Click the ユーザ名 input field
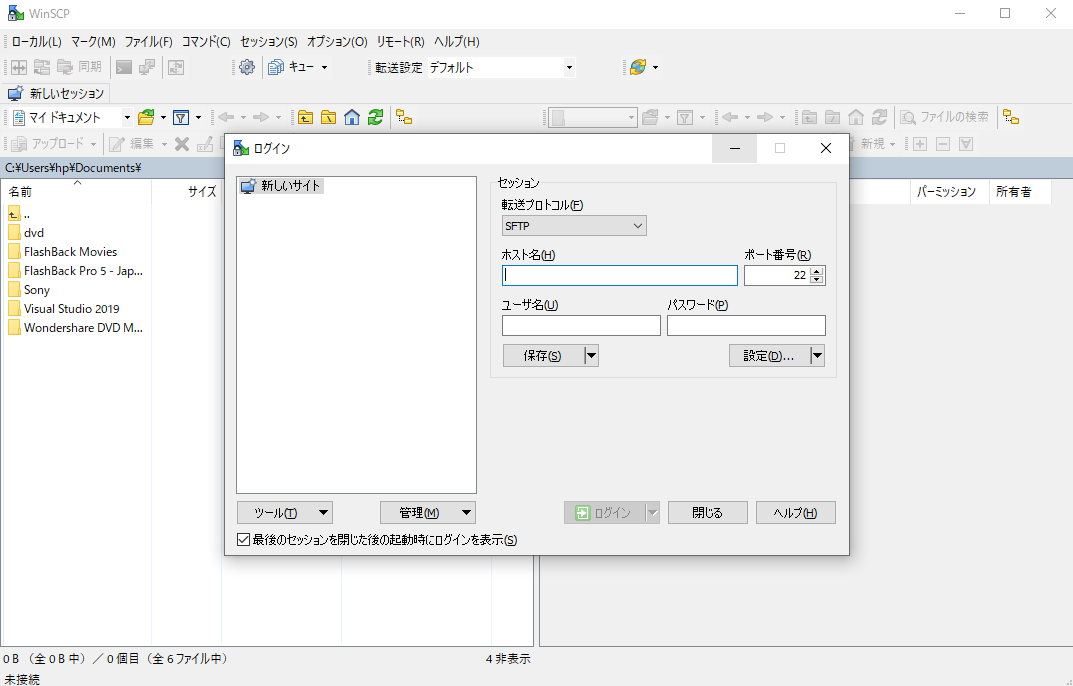Image resolution: width=1073 pixels, height=686 pixels. click(x=581, y=325)
